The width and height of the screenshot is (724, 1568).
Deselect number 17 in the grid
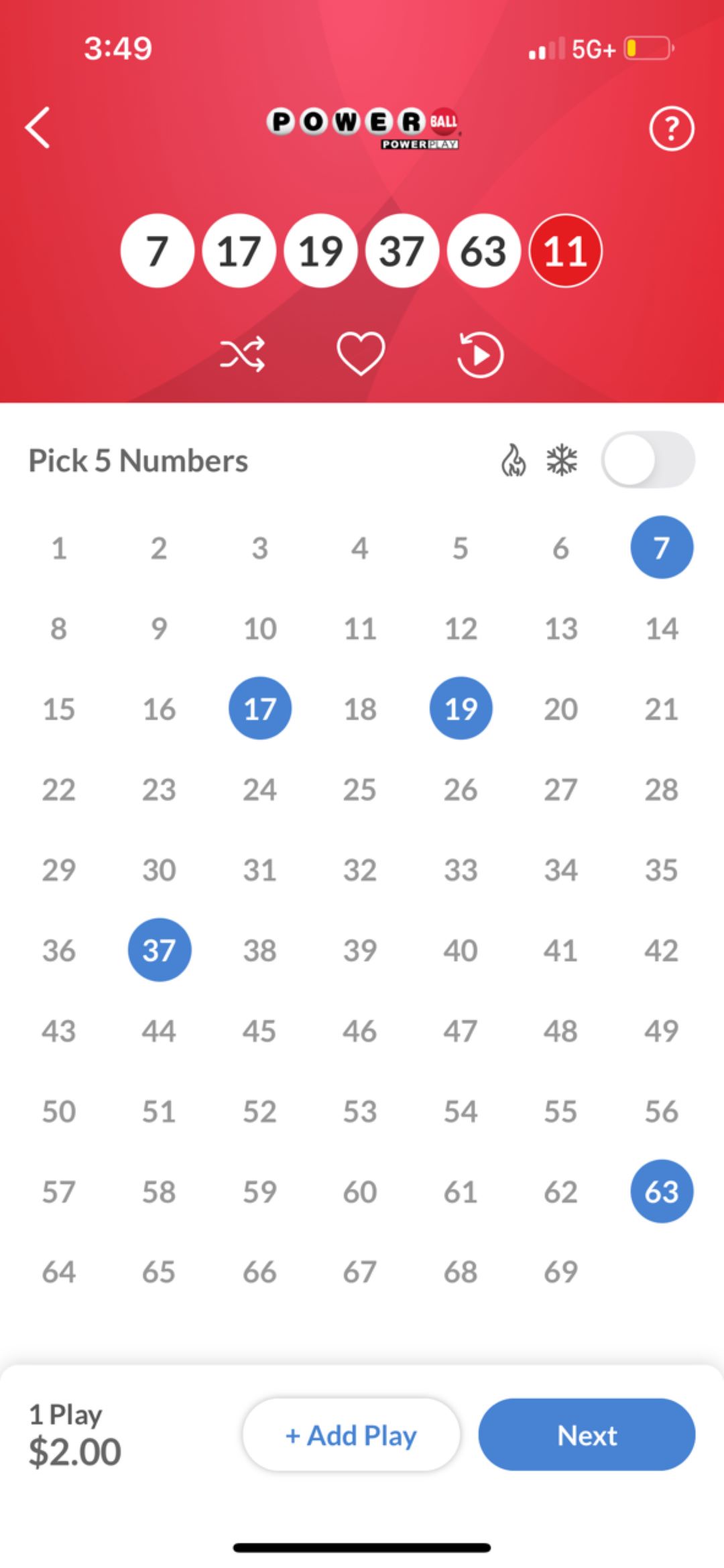[260, 708]
